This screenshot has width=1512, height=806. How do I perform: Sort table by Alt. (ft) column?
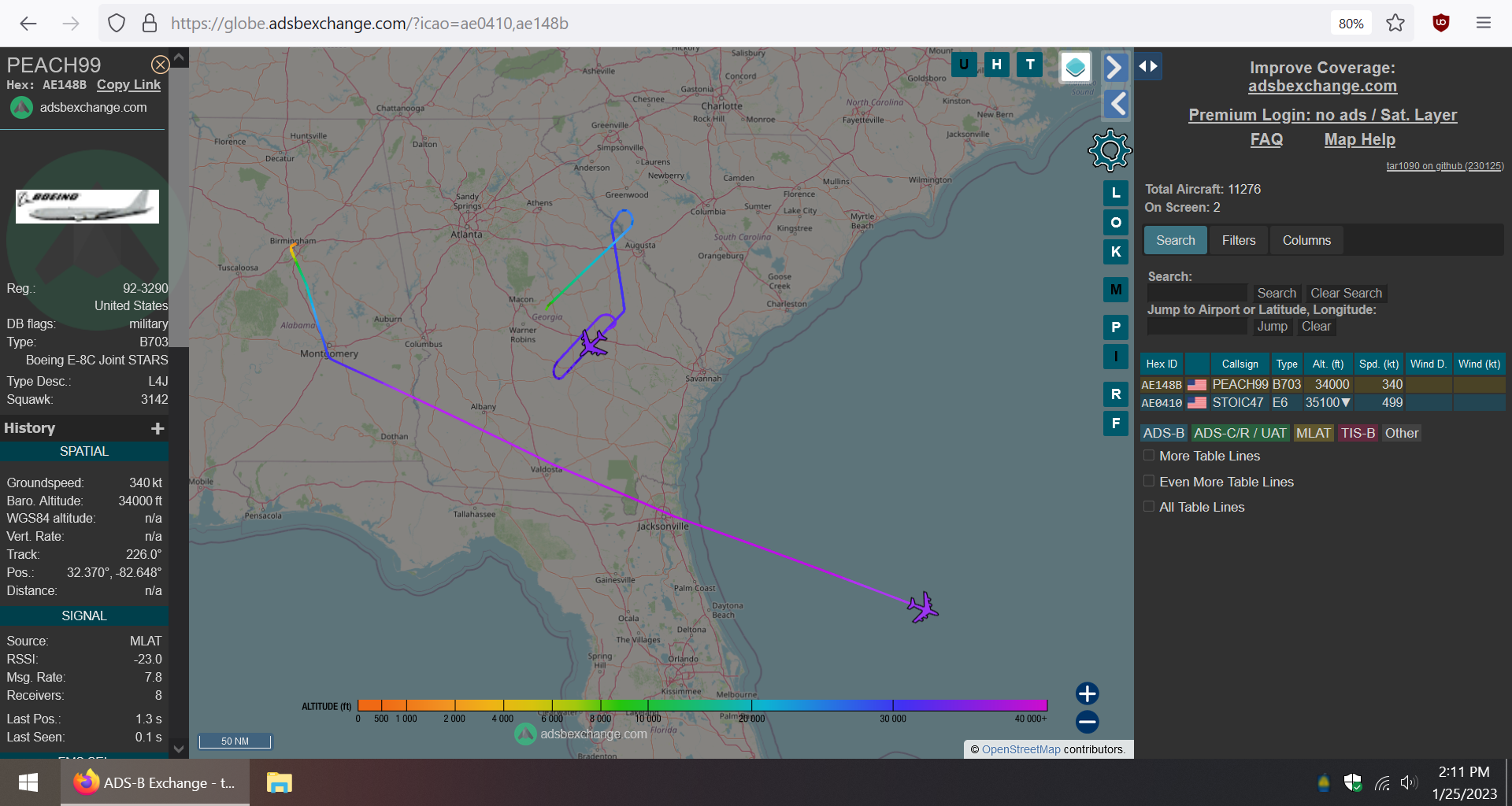click(1328, 364)
